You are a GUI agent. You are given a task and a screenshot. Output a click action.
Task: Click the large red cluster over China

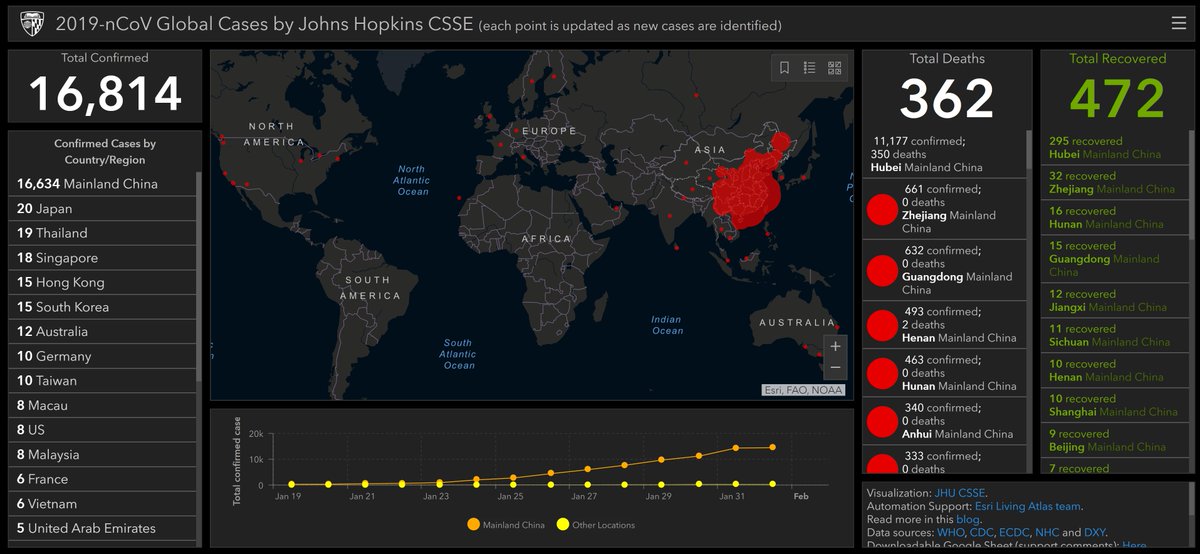tap(745, 188)
